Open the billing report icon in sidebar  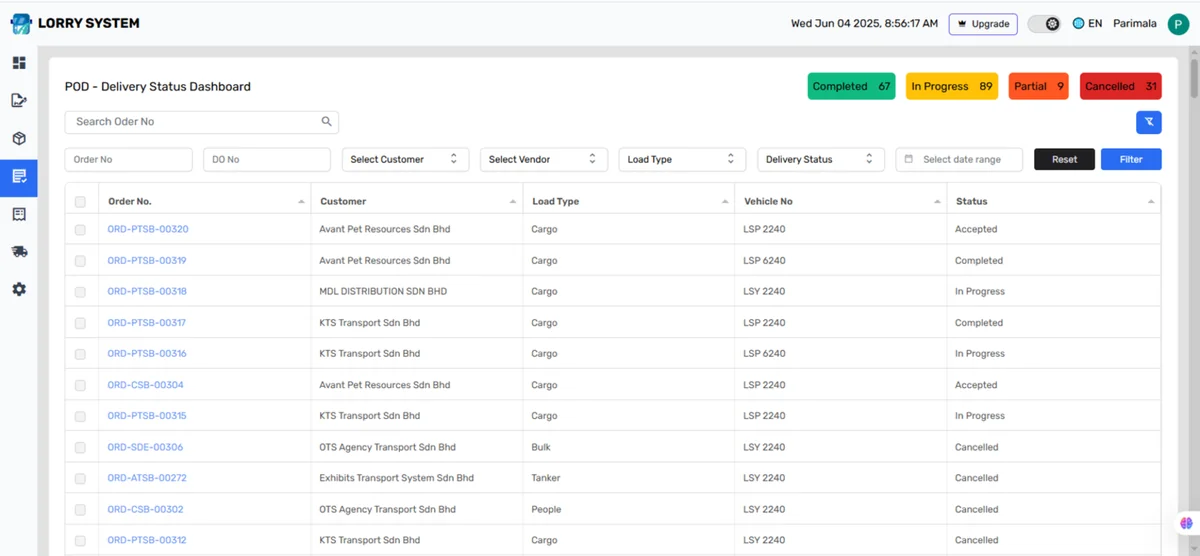(x=19, y=214)
